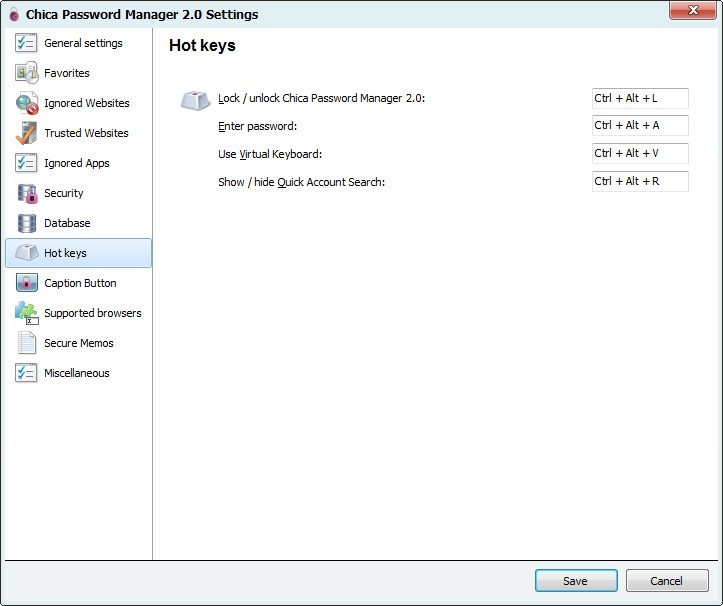Click the 'Hot keys' page heading
Viewport: 723px width, 606px height.
point(202,46)
